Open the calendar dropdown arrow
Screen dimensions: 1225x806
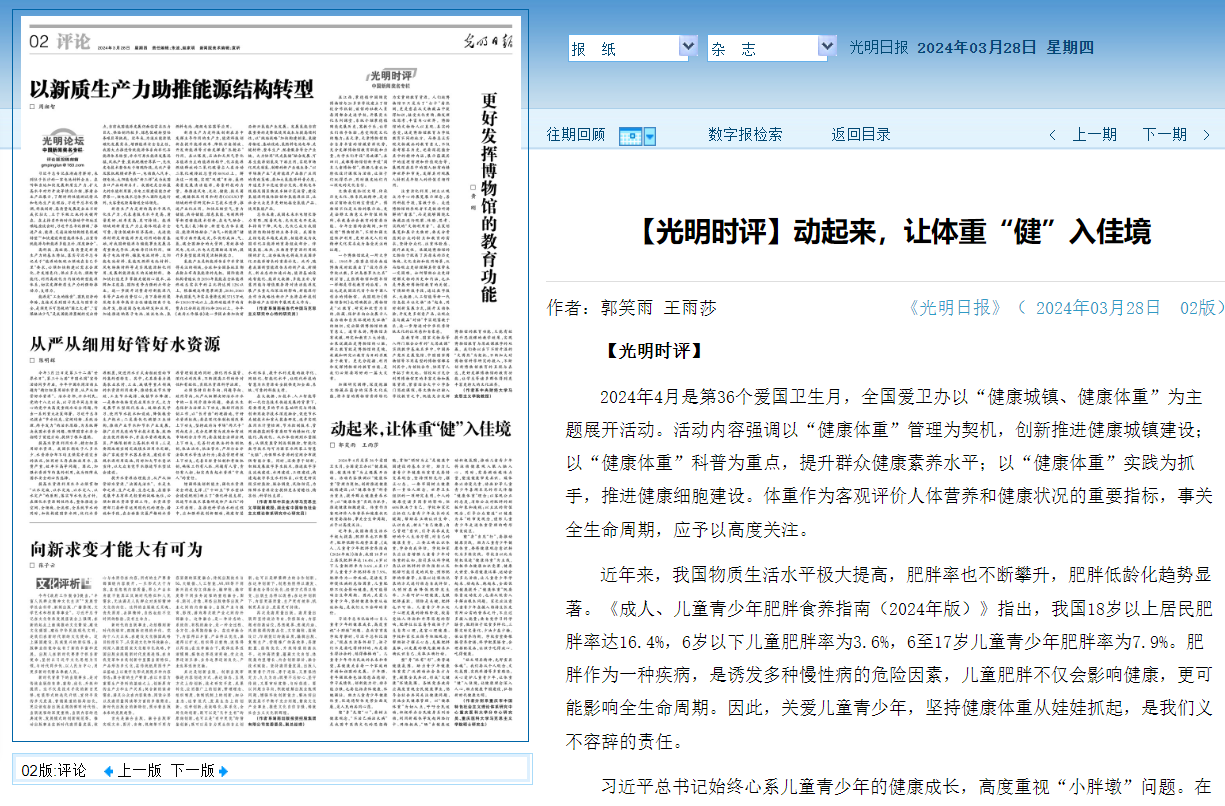tap(650, 136)
